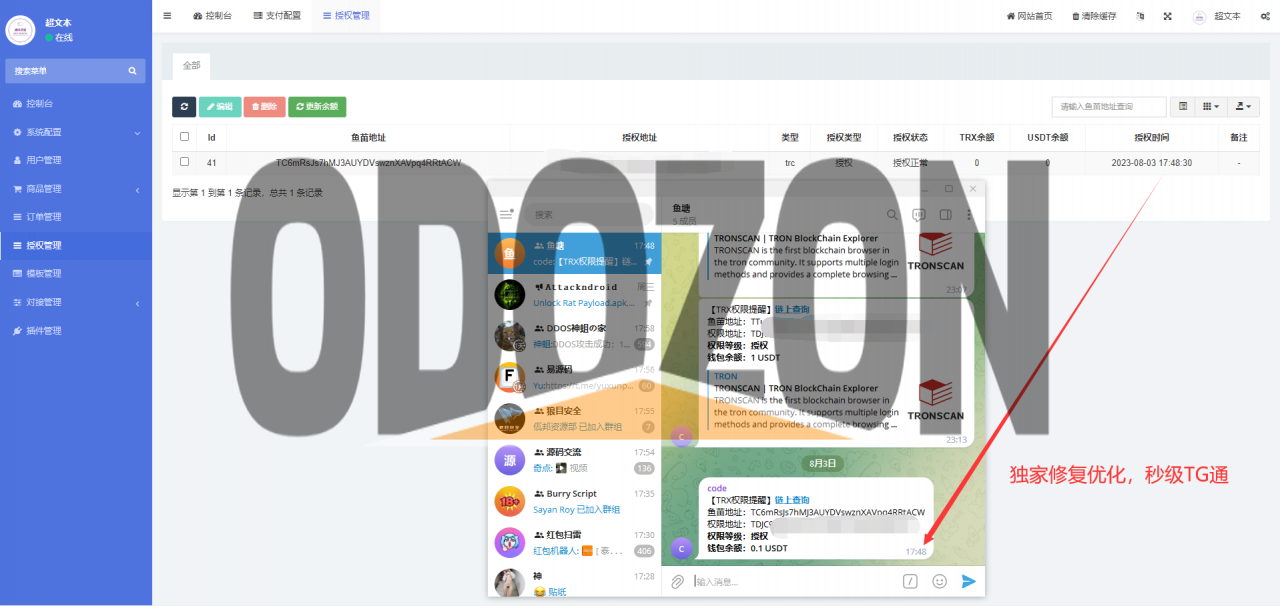Open the 红包扫雷 group chat
Screen dimensions: 1280x608
pos(575,543)
